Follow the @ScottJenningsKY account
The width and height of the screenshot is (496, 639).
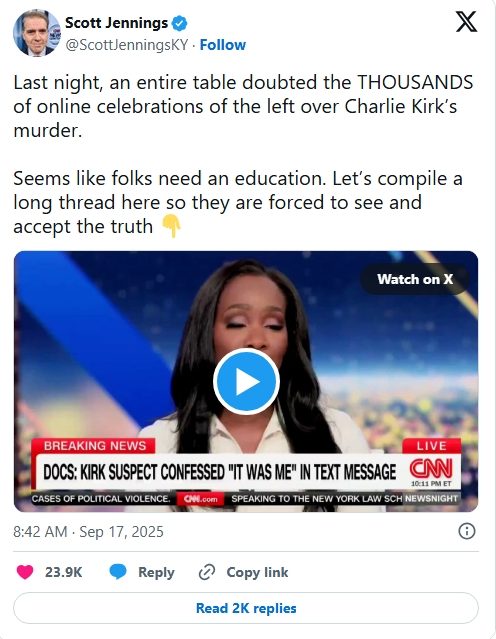point(223,45)
